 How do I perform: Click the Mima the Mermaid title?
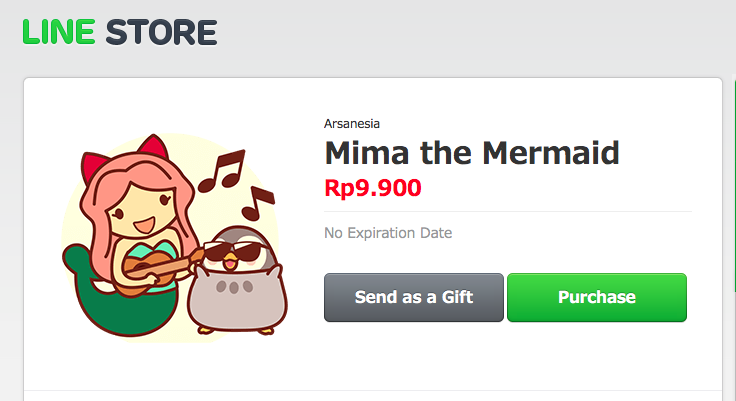pos(472,154)
